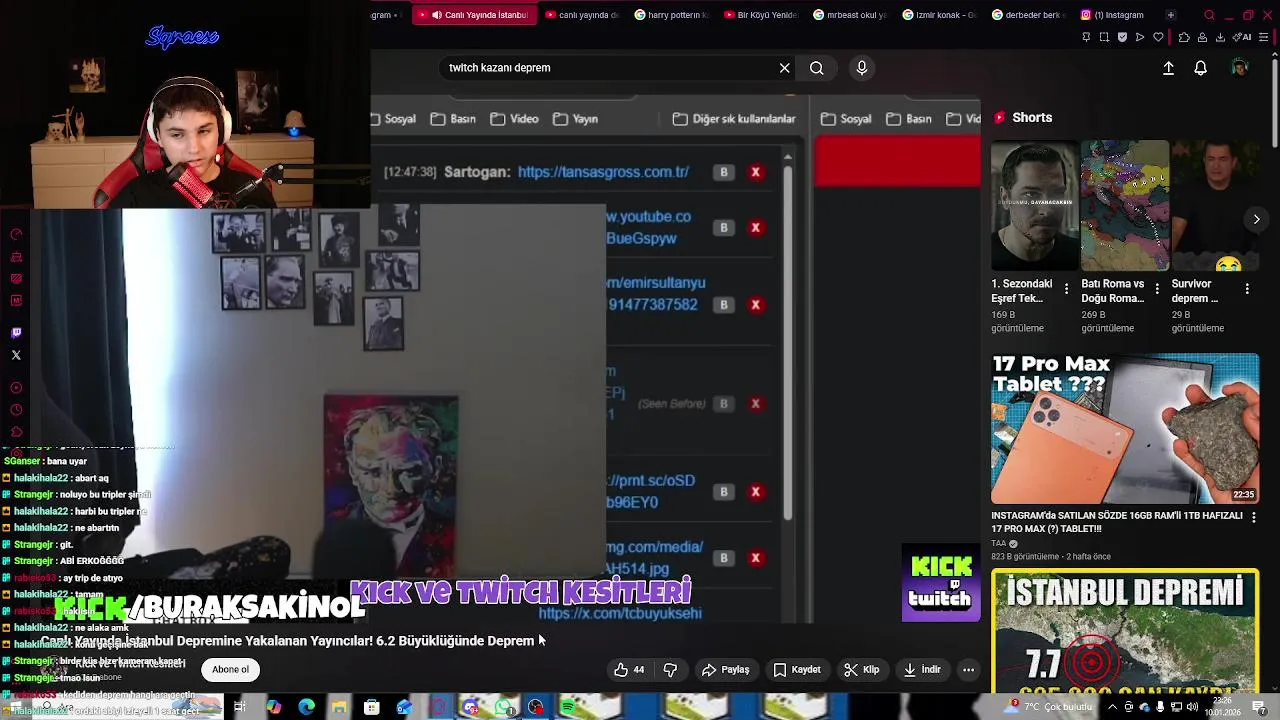Open the YouTube upload/create icon
Viewport: 1280px width, 720px height.
pos(1168,68)
